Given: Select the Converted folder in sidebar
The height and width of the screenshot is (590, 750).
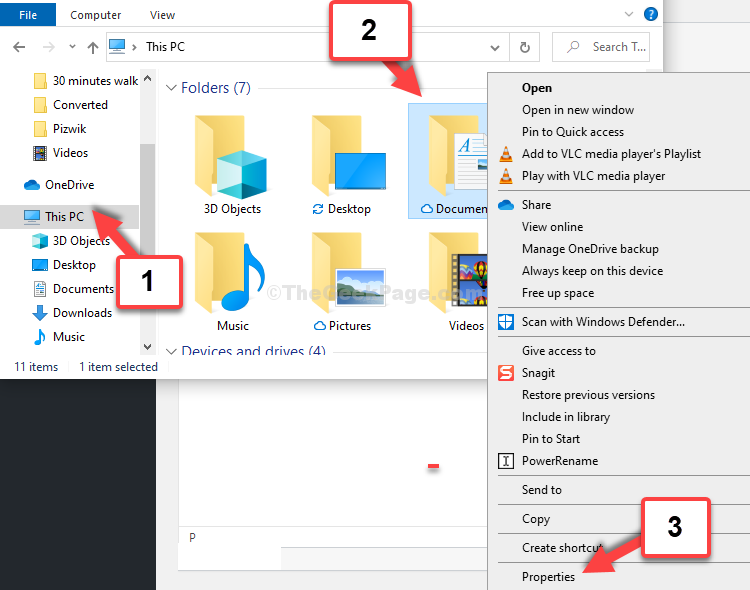Looking at the screenshot, I should tap(71, 105).
